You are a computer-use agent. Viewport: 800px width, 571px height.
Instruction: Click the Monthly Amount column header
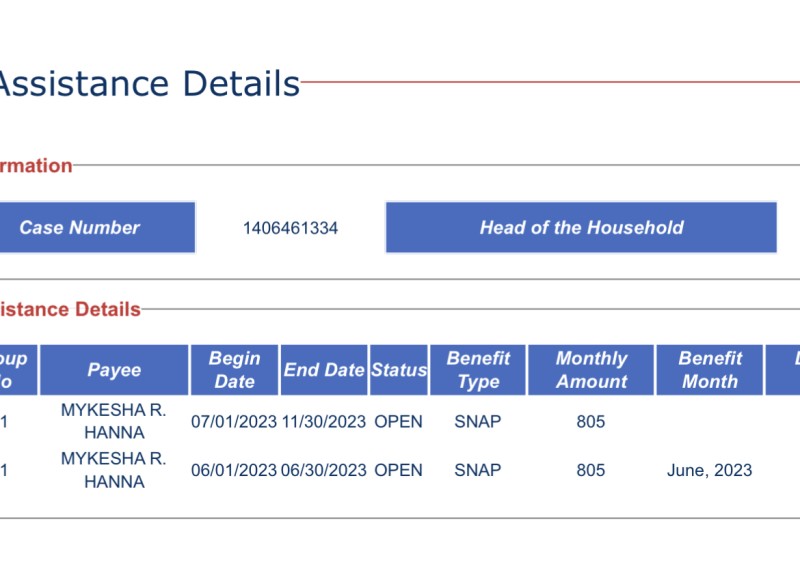click(591, 370)
